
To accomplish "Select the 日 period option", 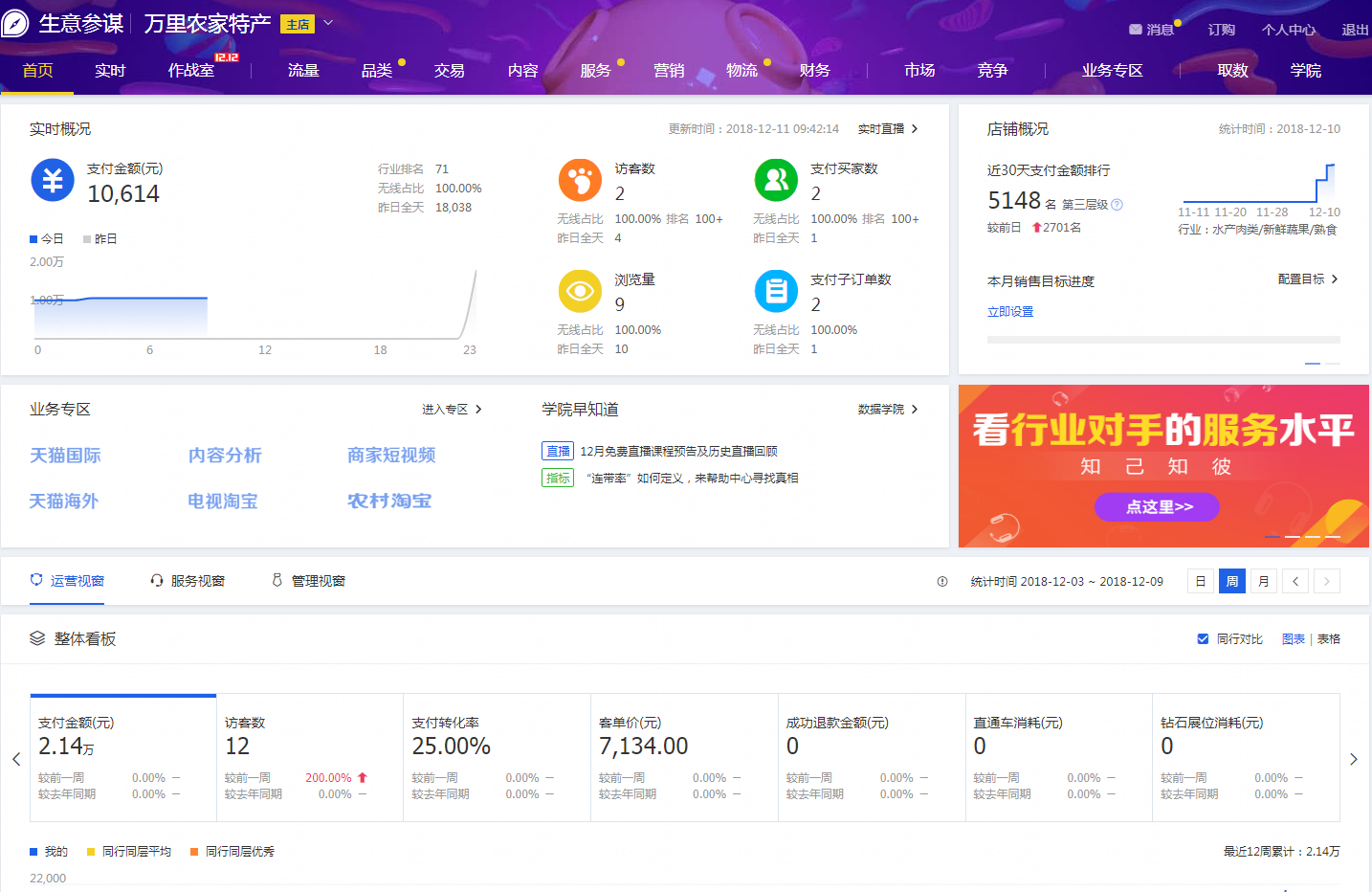I will [1201, 581].
